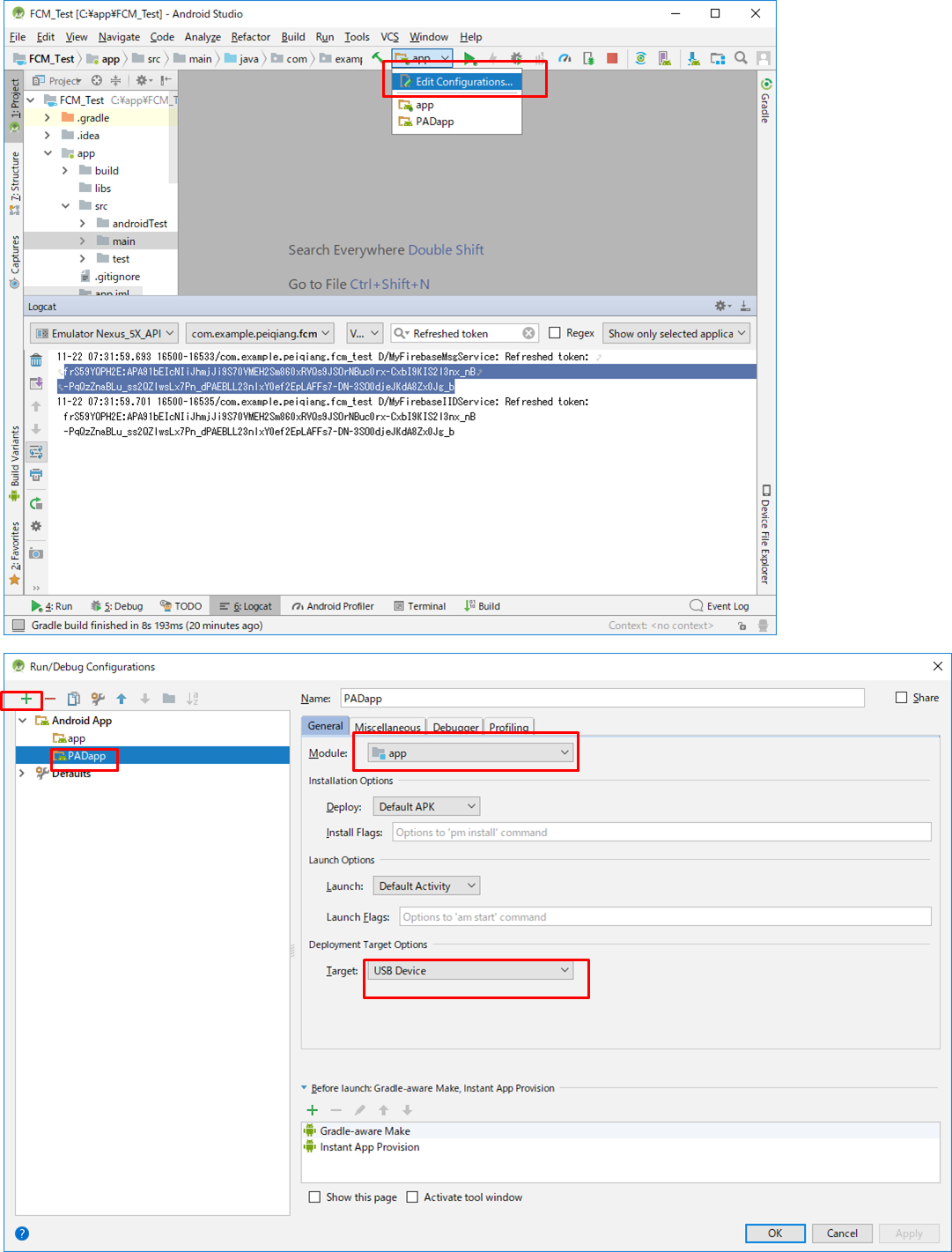This screenshot has height=1252, width=952.
Task: Open the Target USB Device dropdown
Action: click(471, 971)
